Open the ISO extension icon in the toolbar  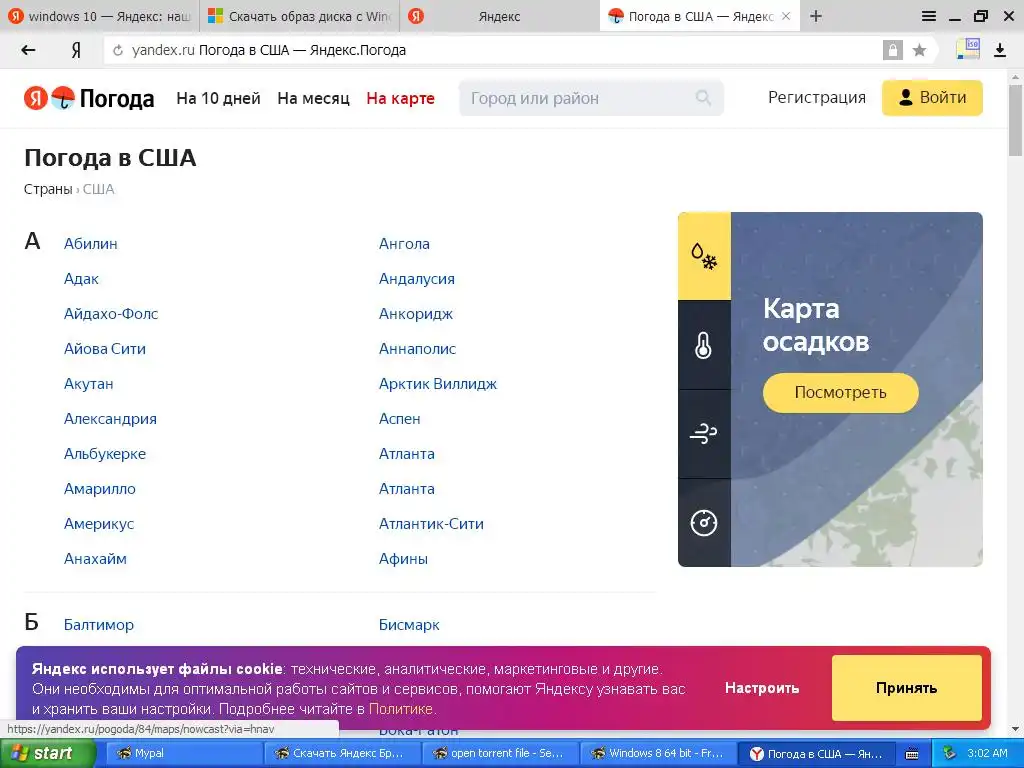pyautogui.click(x=968, y=49)
